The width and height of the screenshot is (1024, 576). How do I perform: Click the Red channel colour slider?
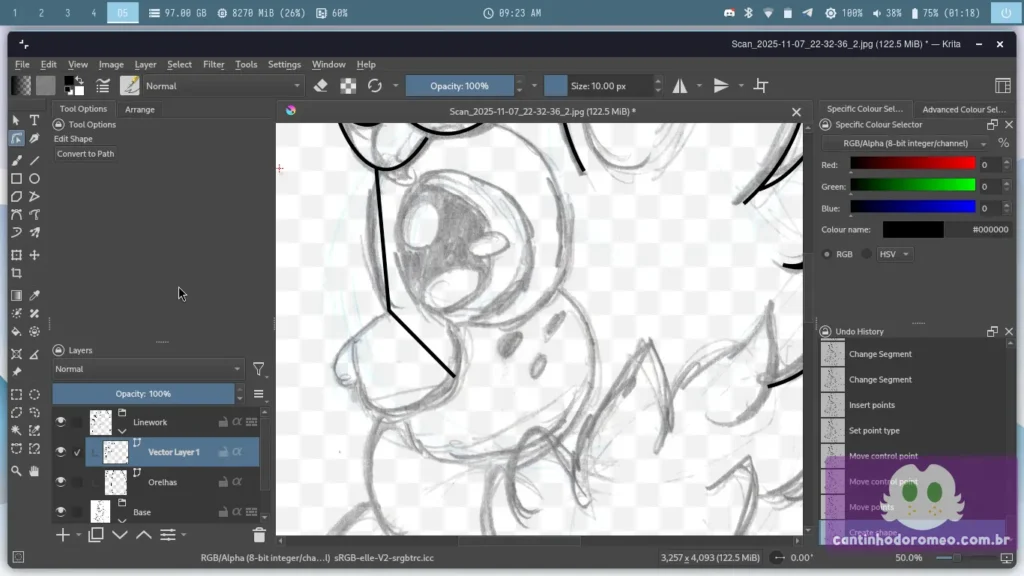coord(912,164)
